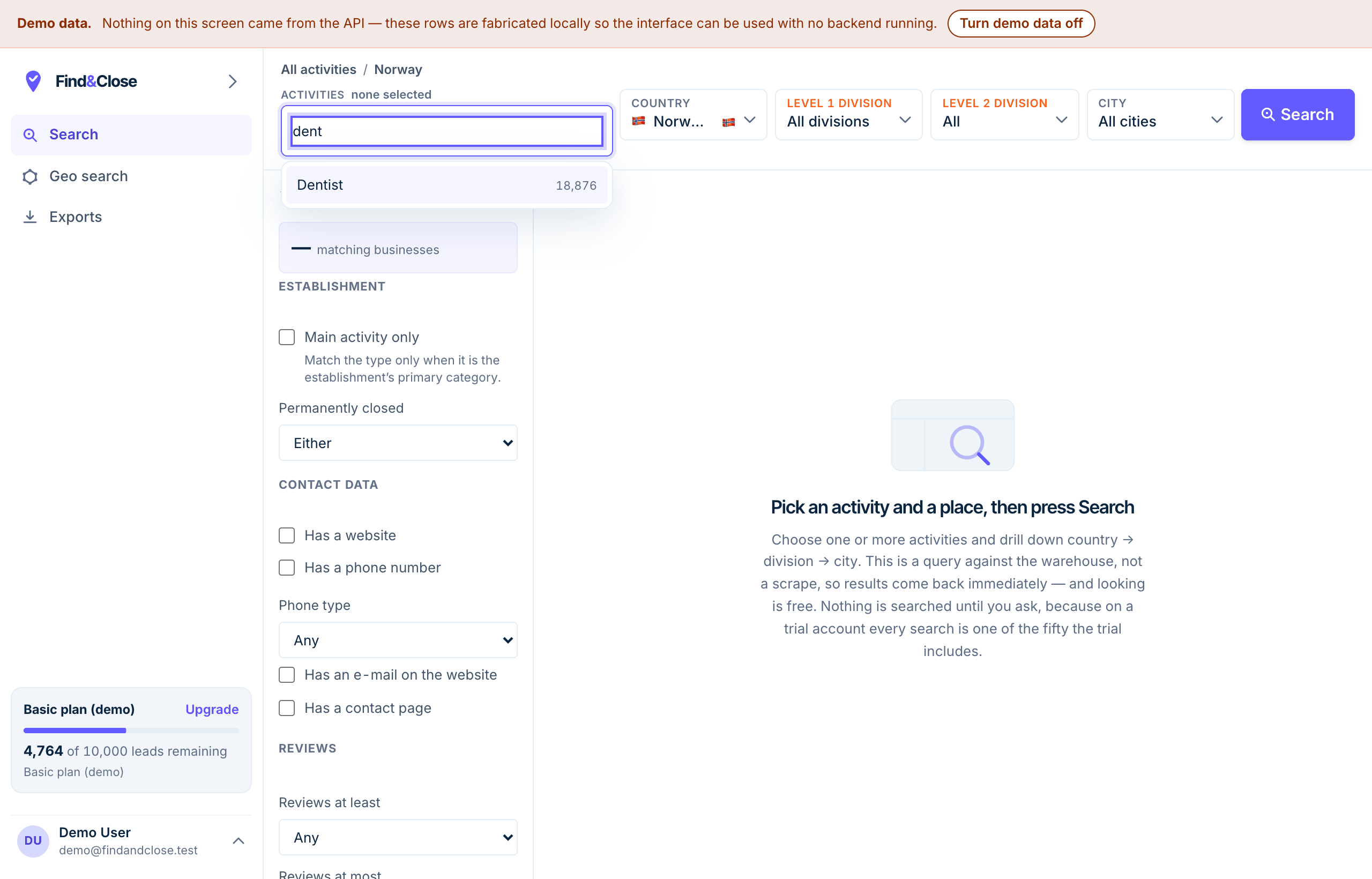Click the DU user avatar

[x=33, y=841]
